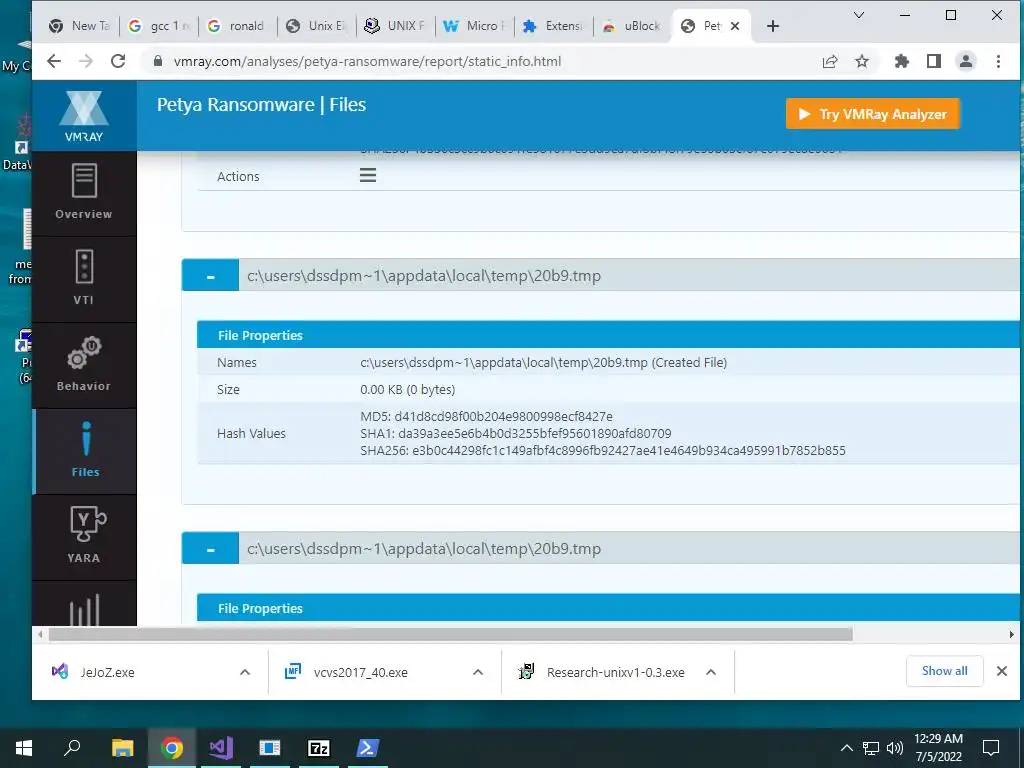Click the SHA1 hash da39a3ee5e6b4b0d3255bfef95601890afd80709

tap(535, 433)
